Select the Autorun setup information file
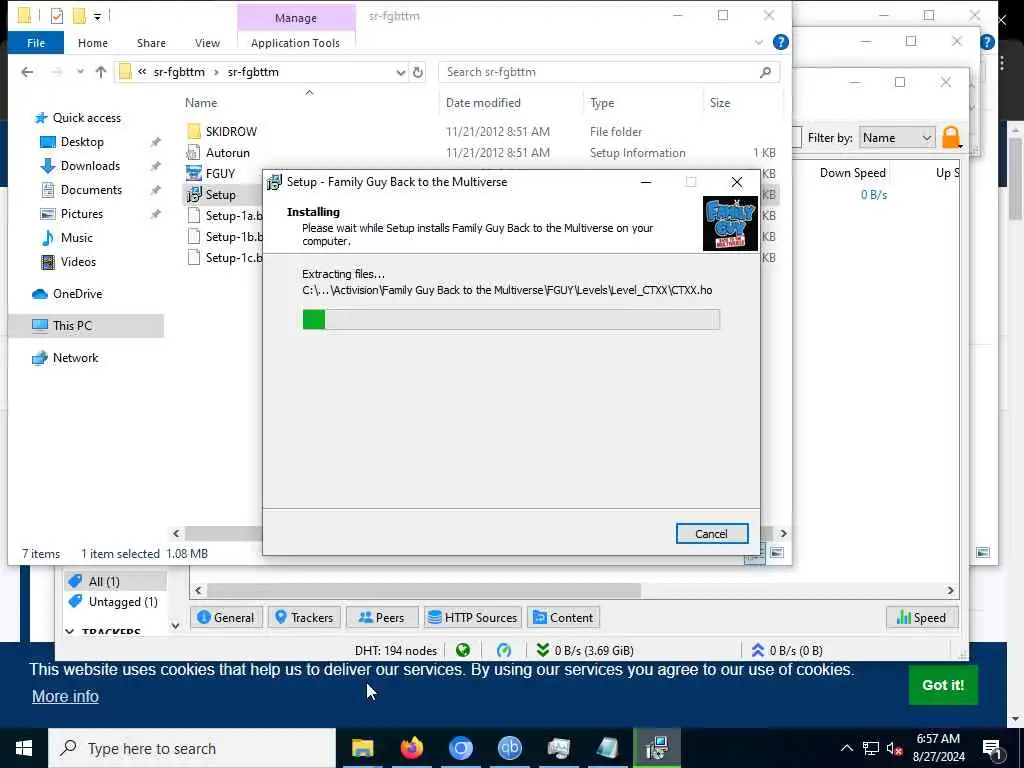Image resolution: width=1024 pixels, height=768 pixels. point(227,152)
